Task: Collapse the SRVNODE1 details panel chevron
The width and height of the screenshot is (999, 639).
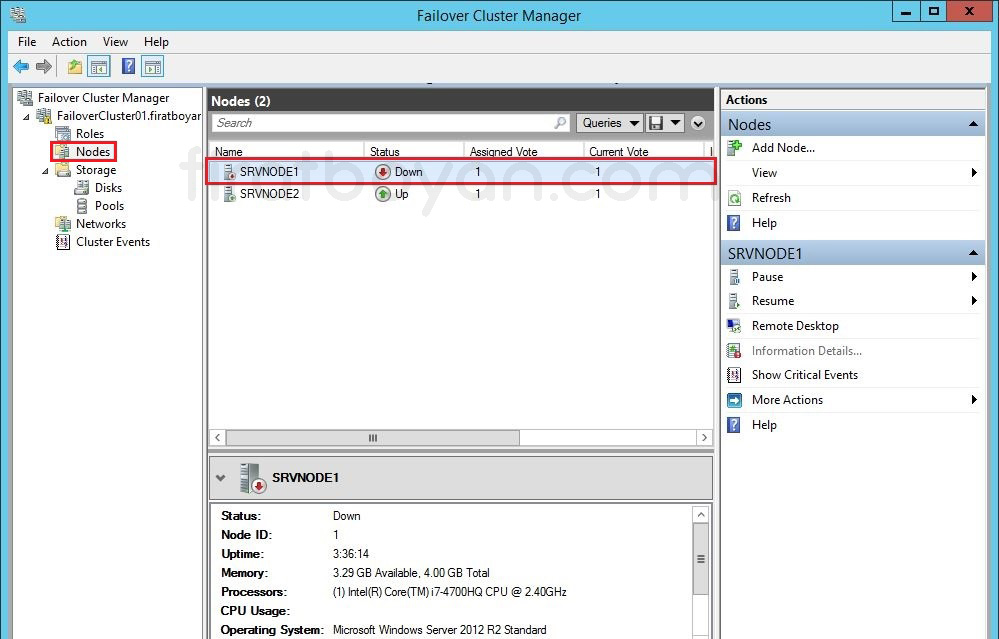Action: [x=220, y=478]
